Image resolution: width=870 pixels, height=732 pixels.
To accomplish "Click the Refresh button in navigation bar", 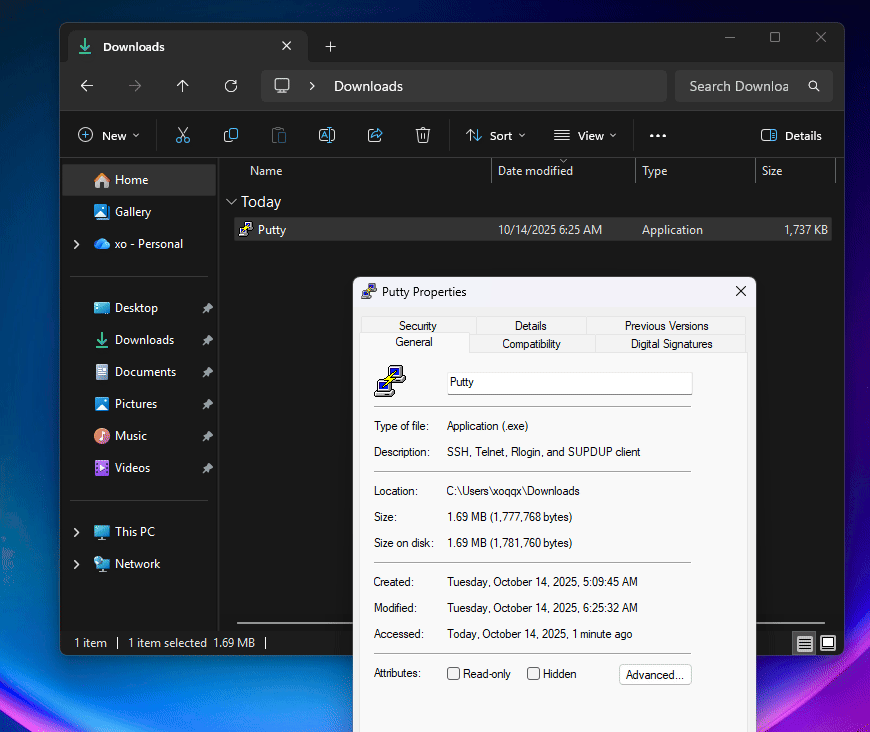I will [231, 86].
